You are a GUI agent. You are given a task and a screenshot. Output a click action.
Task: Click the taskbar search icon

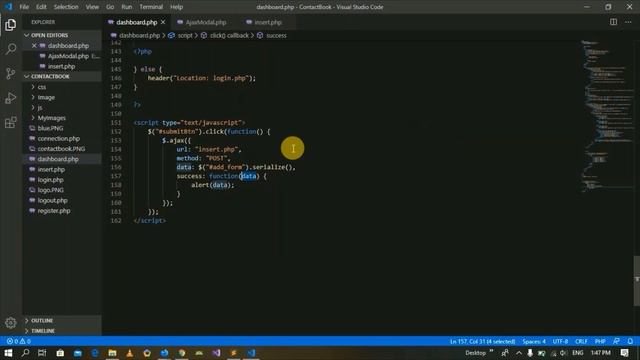(25, 353)
